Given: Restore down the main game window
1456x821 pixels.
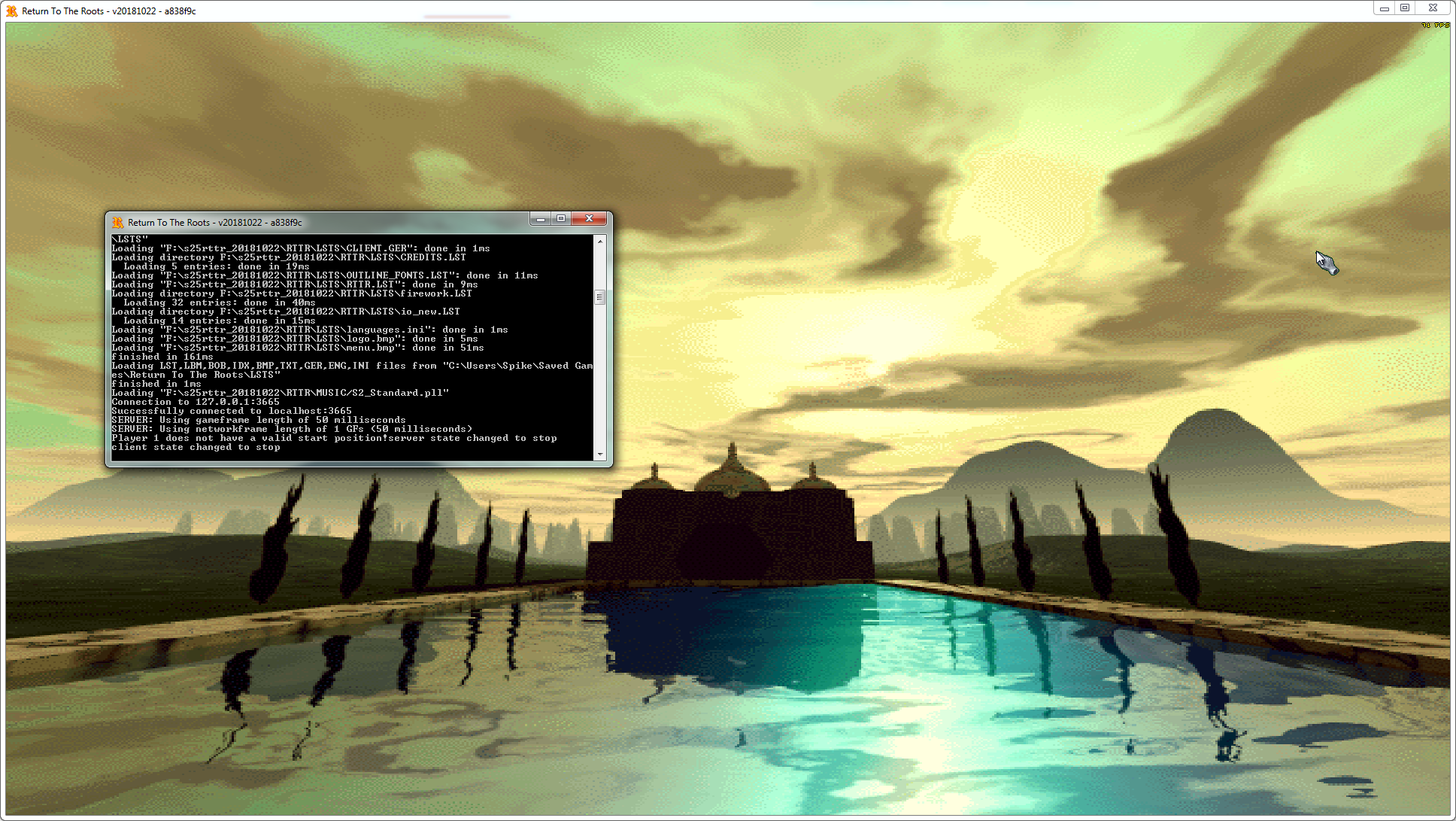Looking at the screenshot, I should click(x=1404, y=8).
